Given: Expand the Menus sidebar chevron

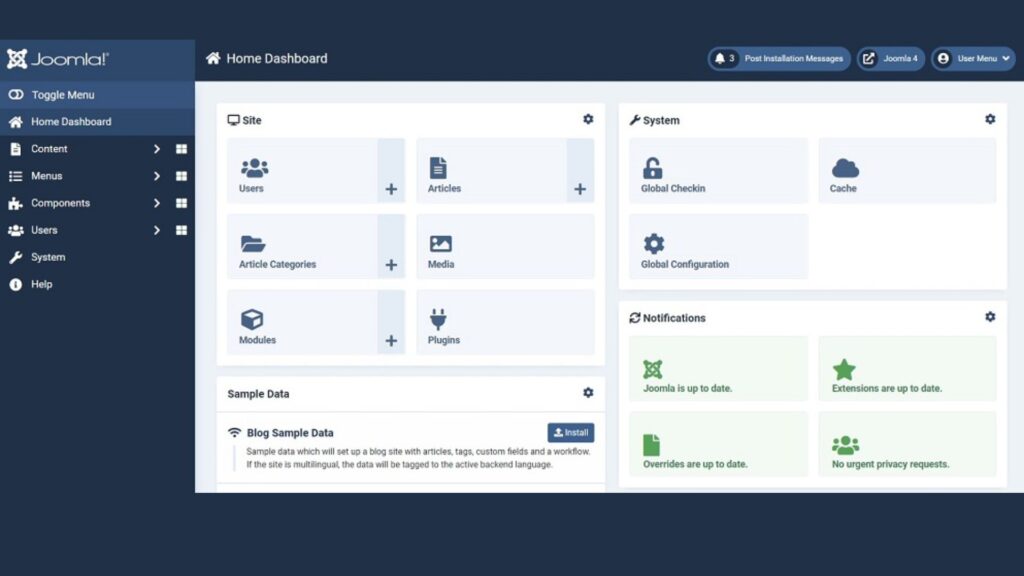Looking at the screenshot, I should pyautogui.click(x=157, y=176).
